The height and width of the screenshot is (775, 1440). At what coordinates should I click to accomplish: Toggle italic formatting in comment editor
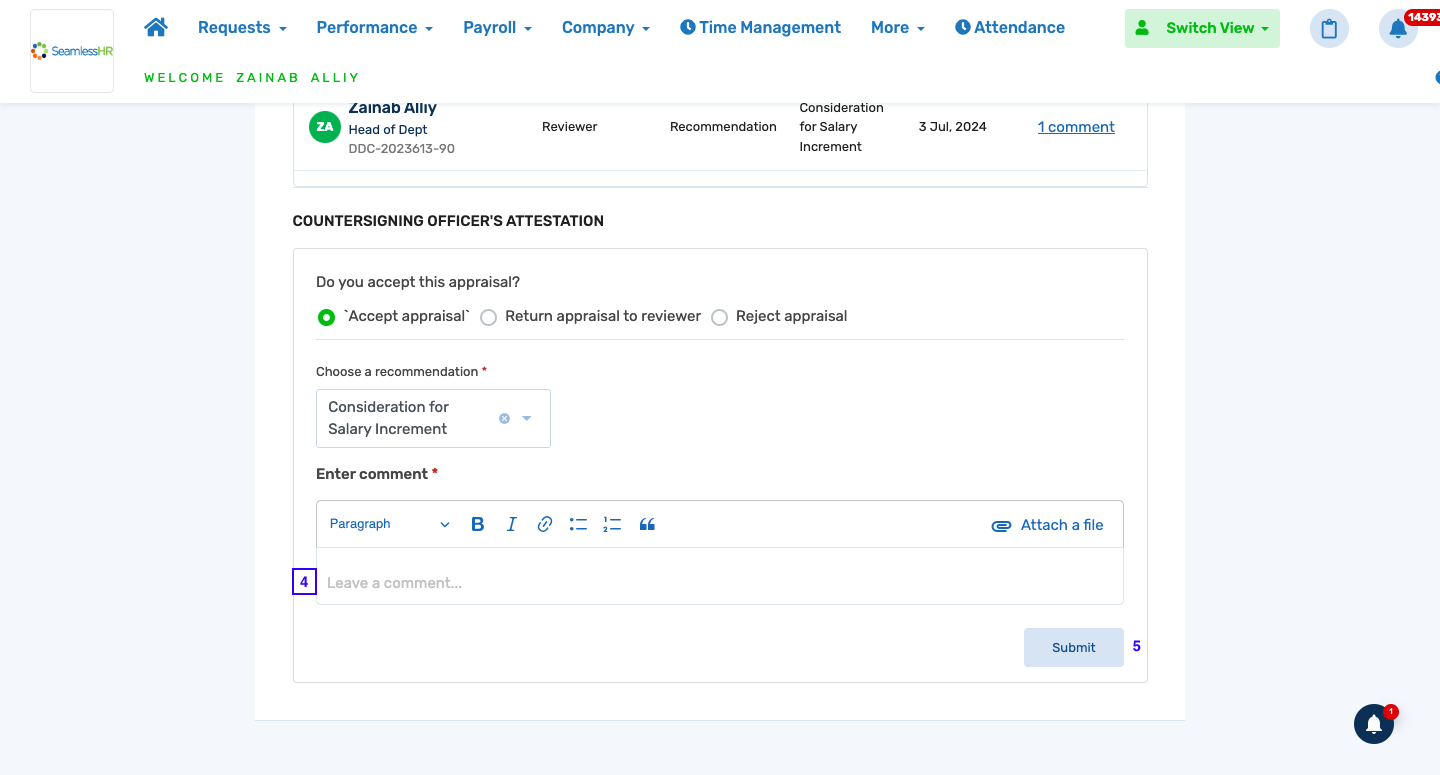click(x=511, y=524)
